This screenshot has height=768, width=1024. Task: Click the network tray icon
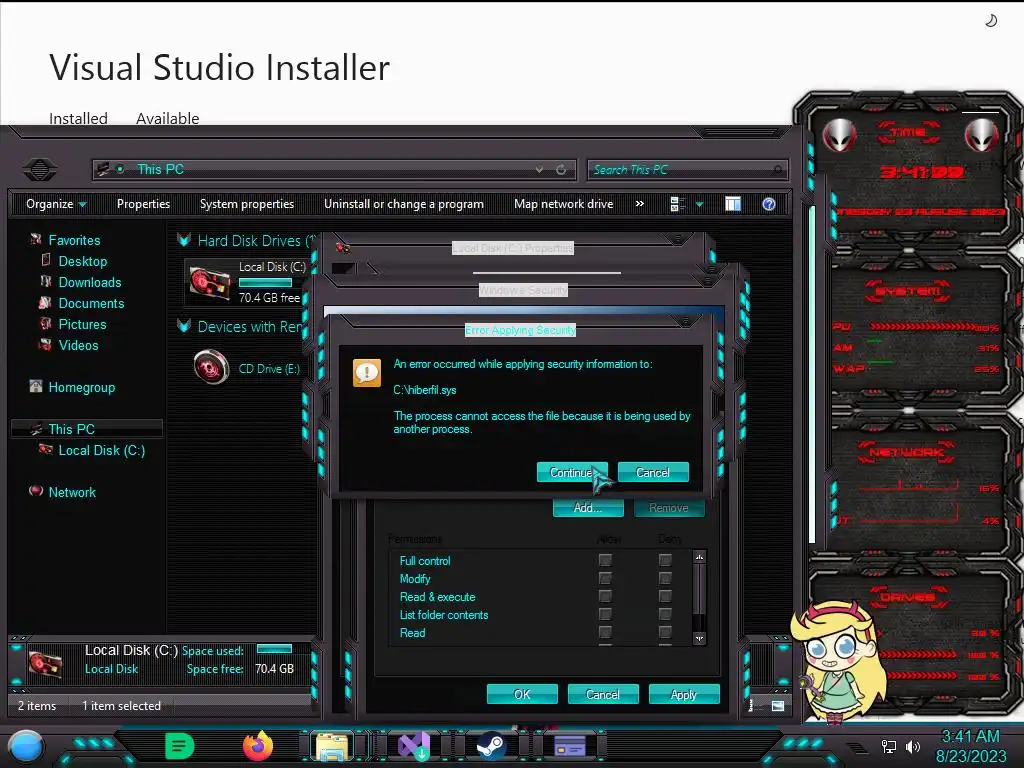click(x=888, y=746)
